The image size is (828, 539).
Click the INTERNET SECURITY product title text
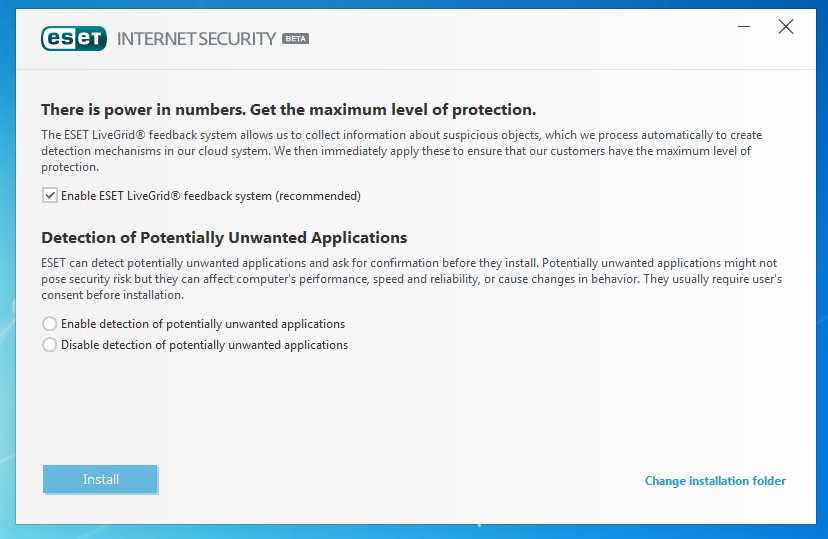coord(196,39)
